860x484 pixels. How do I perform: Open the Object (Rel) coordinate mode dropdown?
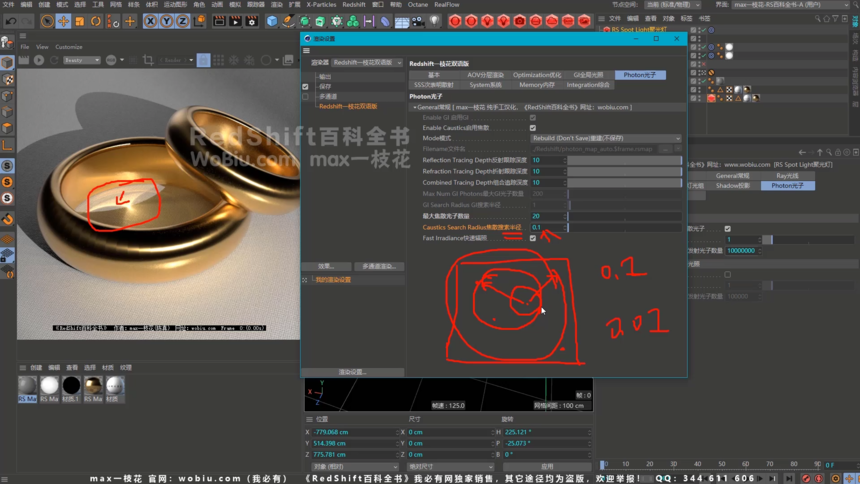(355, 466)
